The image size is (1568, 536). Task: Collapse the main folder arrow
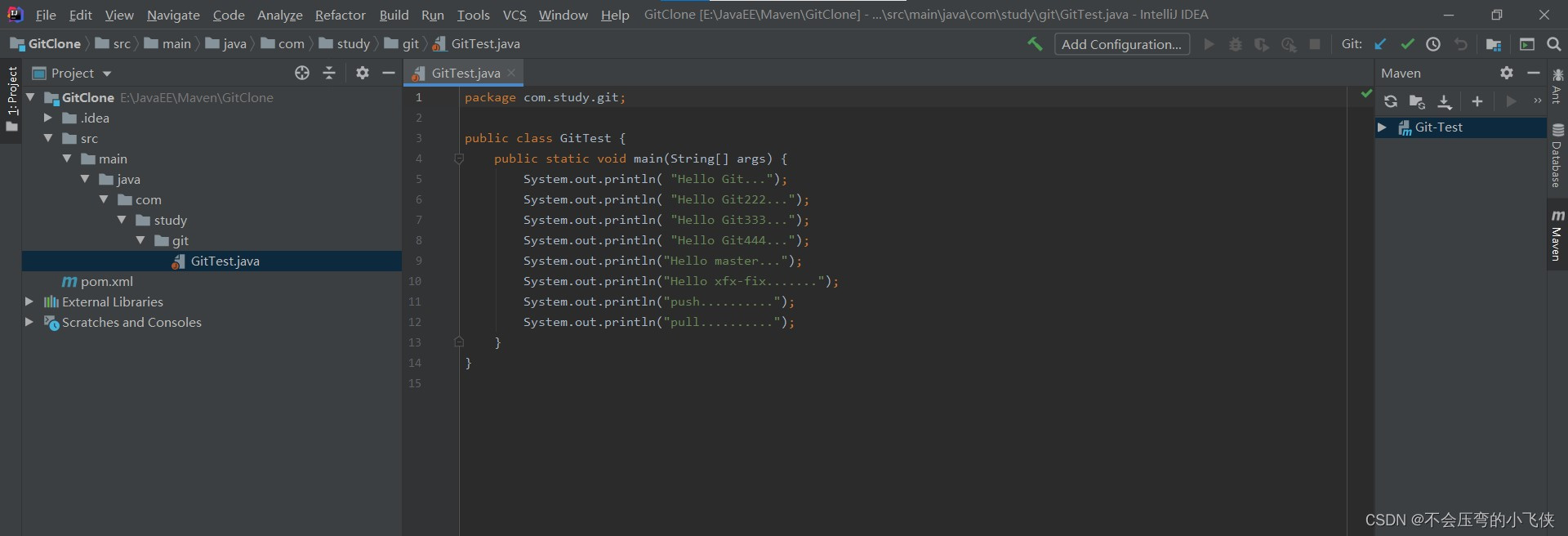[x=67, y=159]
